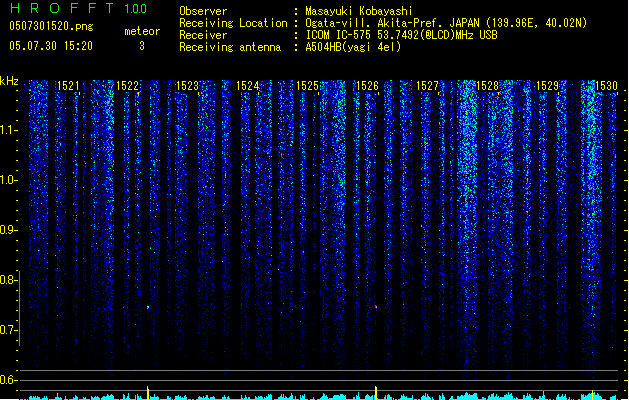Click the Receiver label
Viewport: 629px width, 400px height.
point(203,35)
